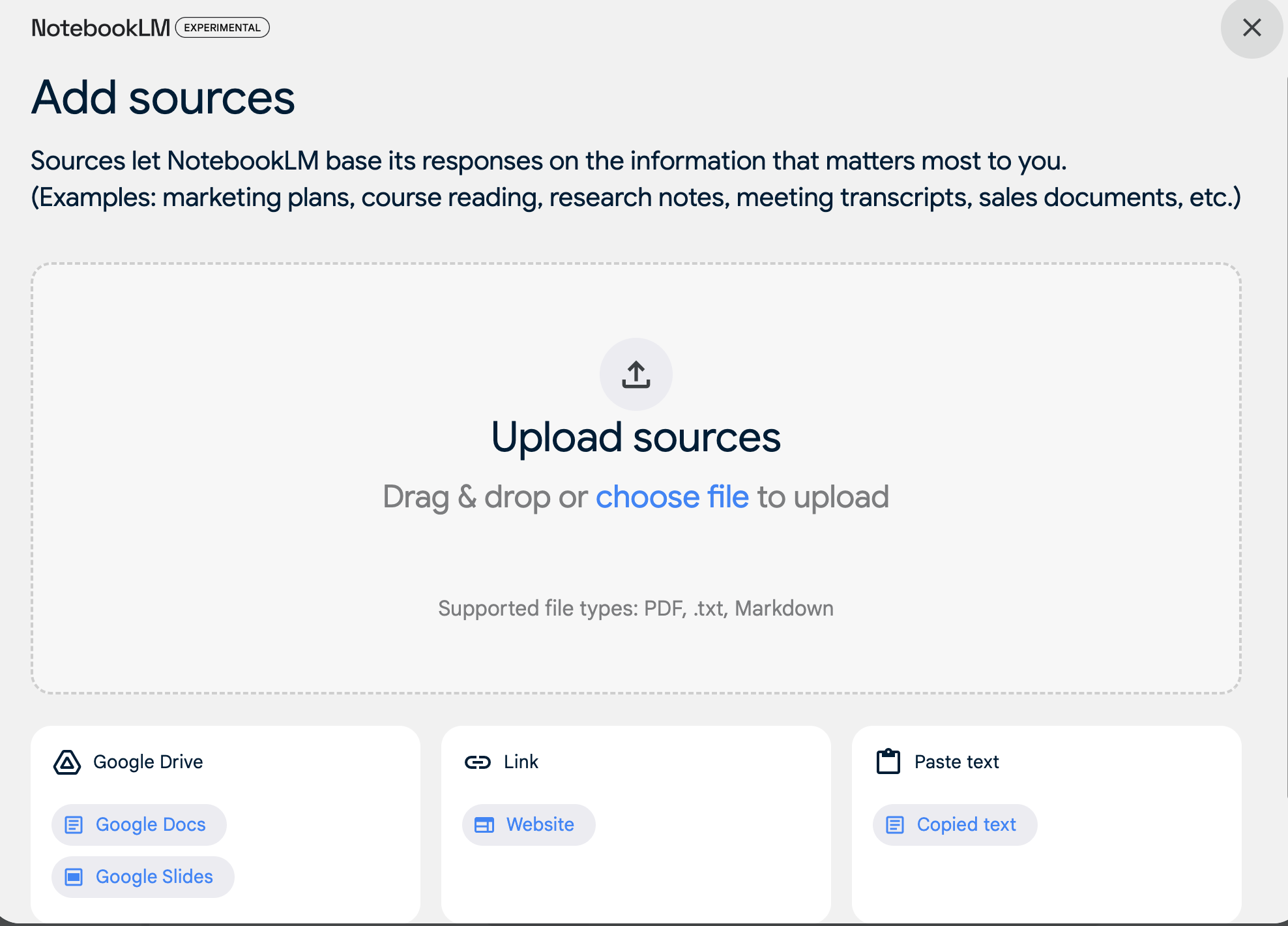Click the EXPERIMENTAL badge
Viewport: 1288px width, 926px height.
[x=222, y=27]
